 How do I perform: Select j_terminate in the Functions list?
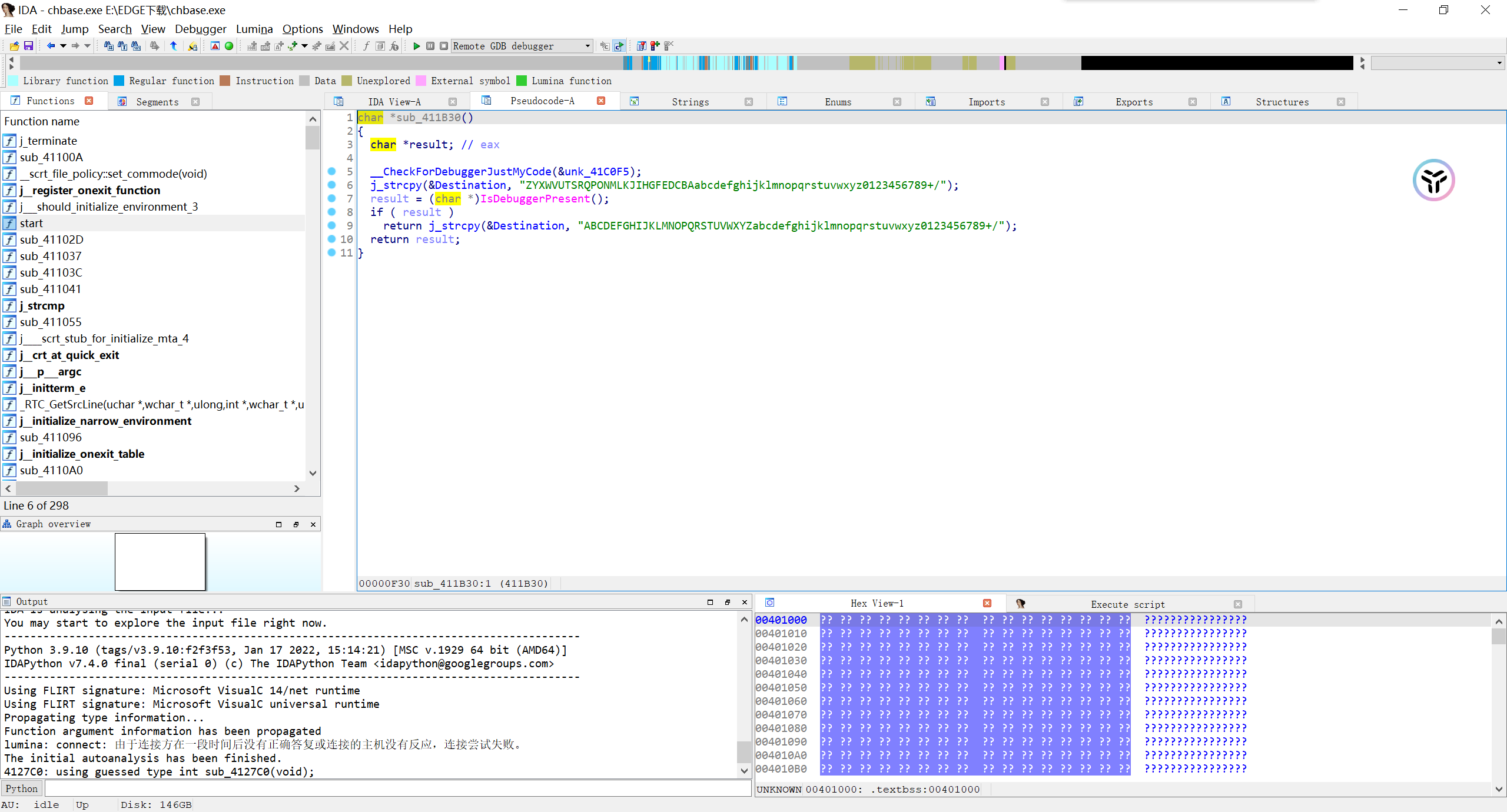tap(153, 141)
